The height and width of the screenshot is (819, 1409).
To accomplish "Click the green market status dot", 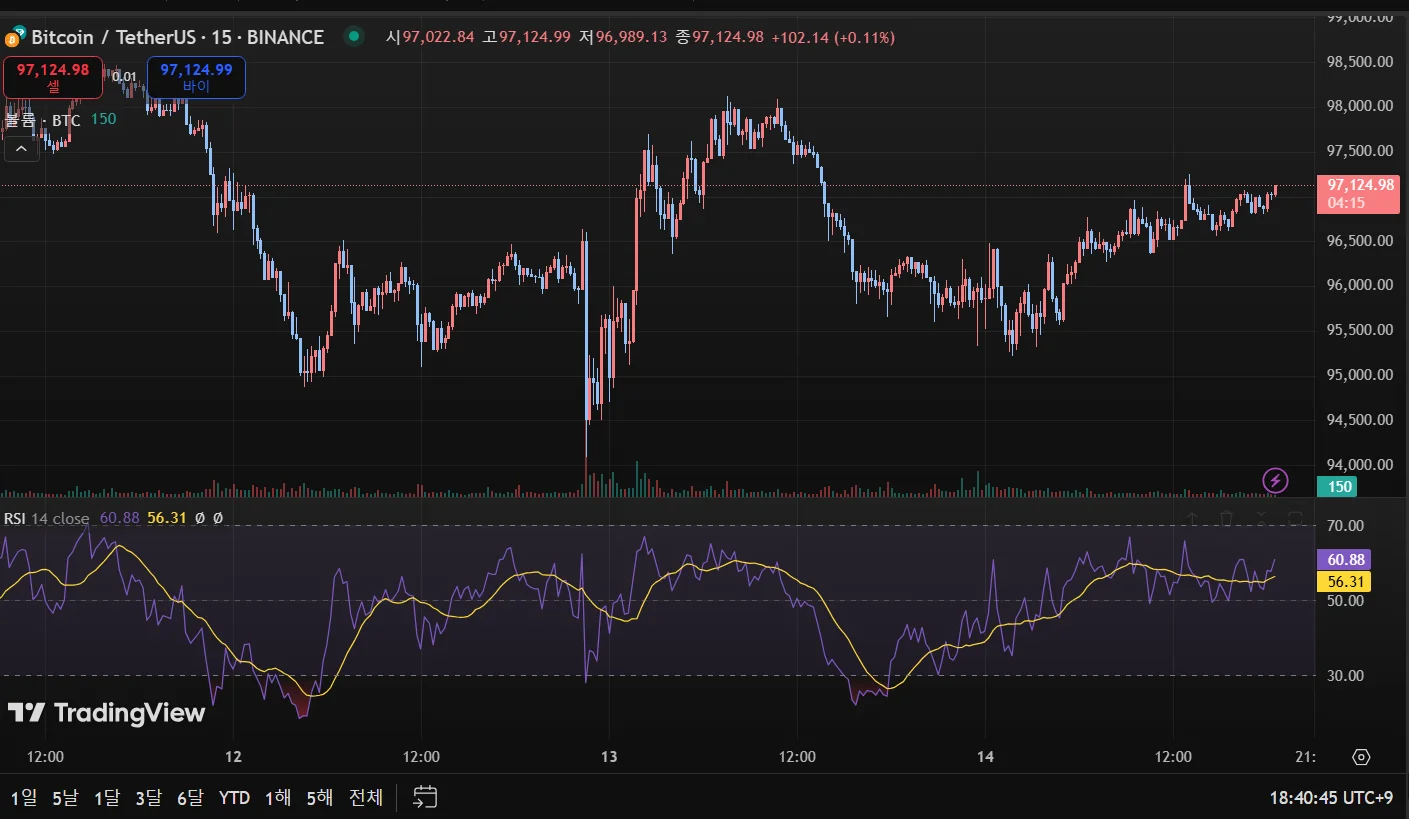I will pos(353,37).
